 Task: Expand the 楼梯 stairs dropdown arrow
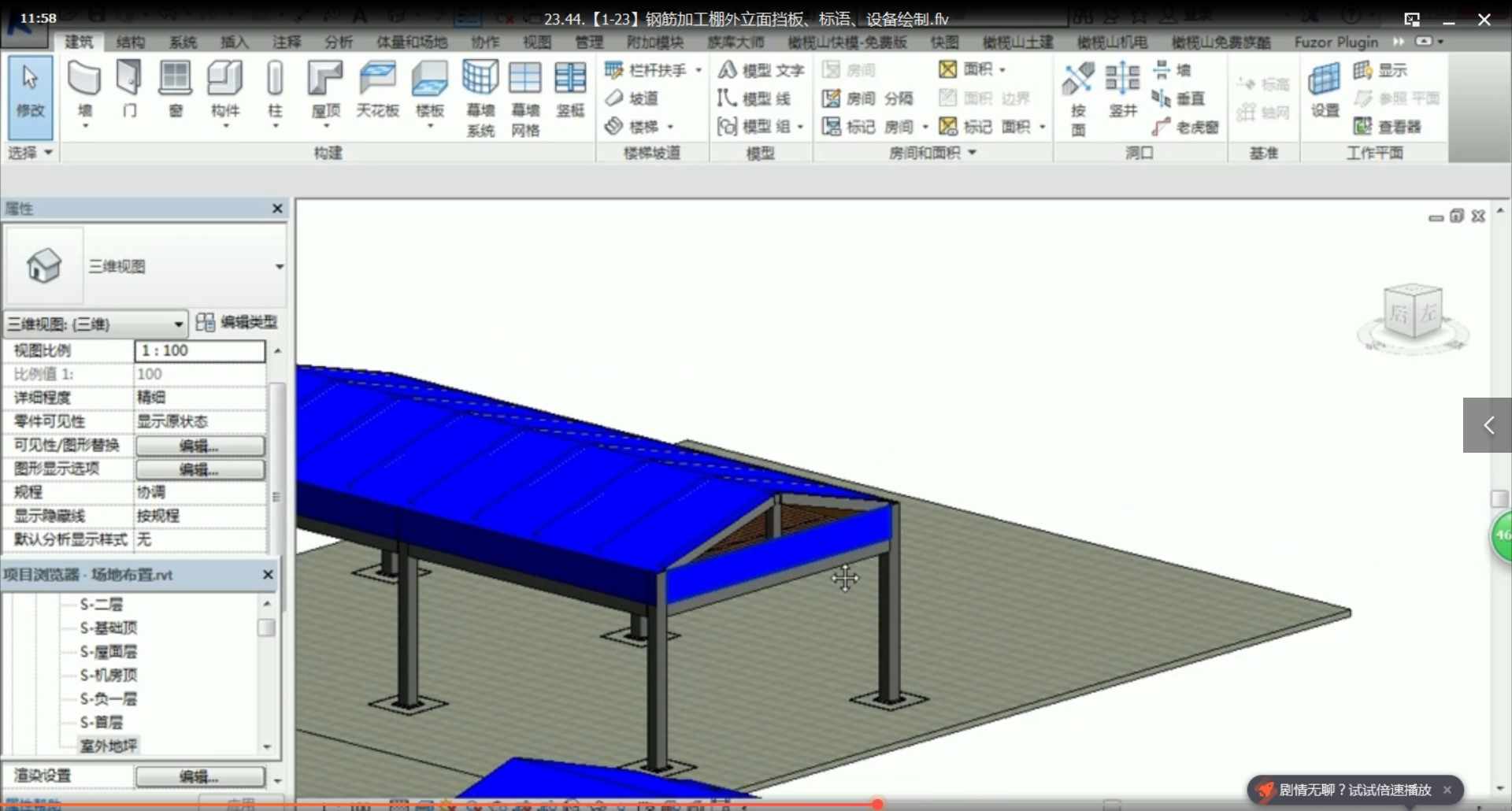coord(670,126)
